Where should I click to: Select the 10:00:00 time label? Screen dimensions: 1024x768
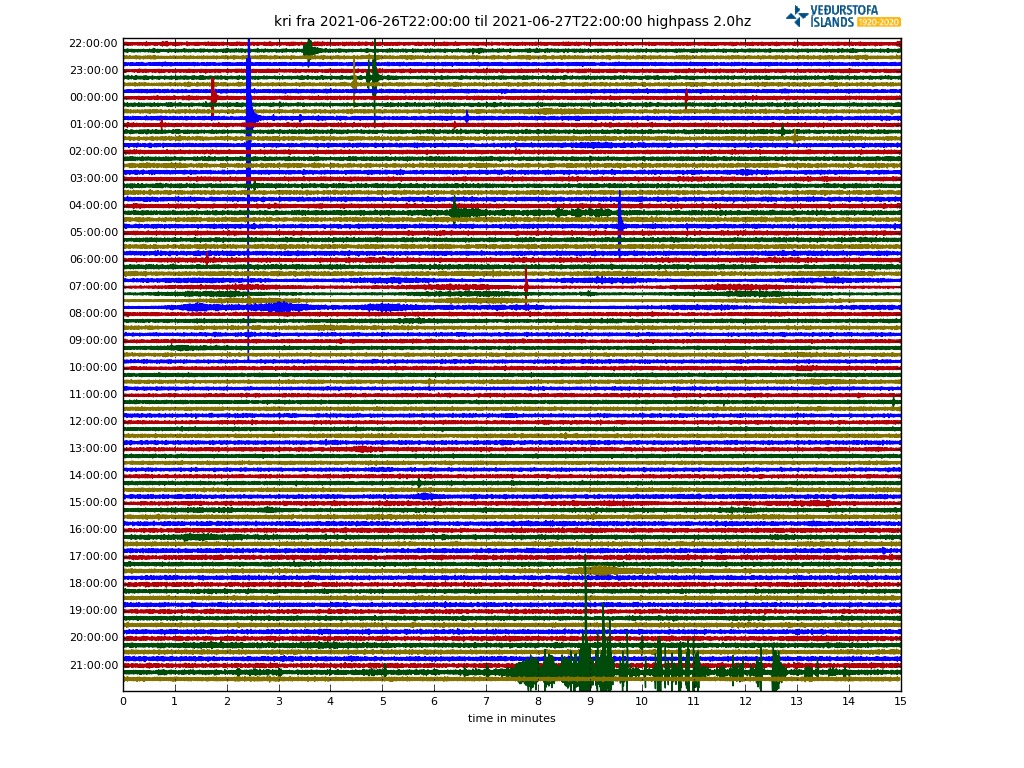coord(93,367)
